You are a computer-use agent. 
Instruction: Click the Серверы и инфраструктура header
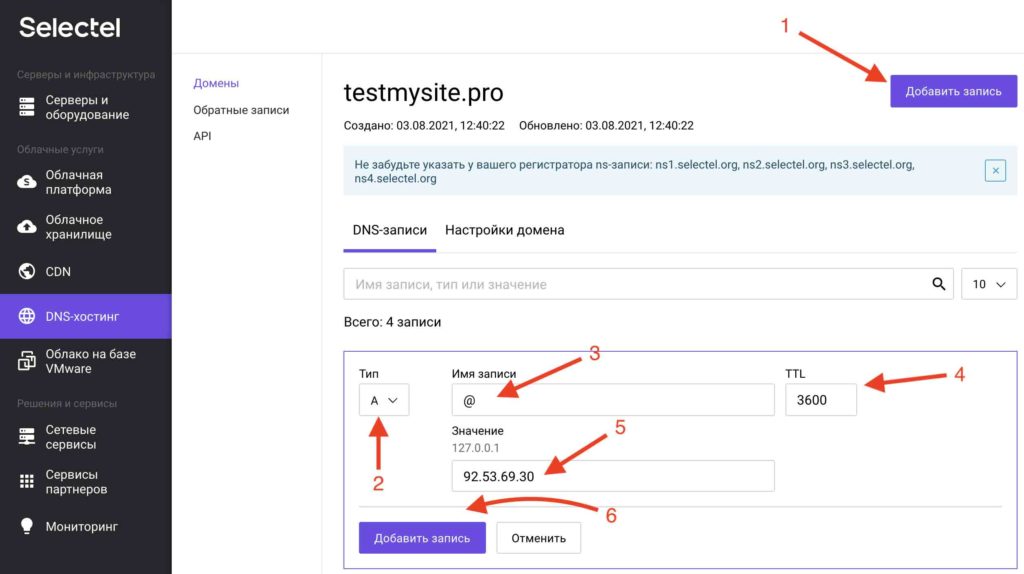pyautogui.click(x=86, y=74)
